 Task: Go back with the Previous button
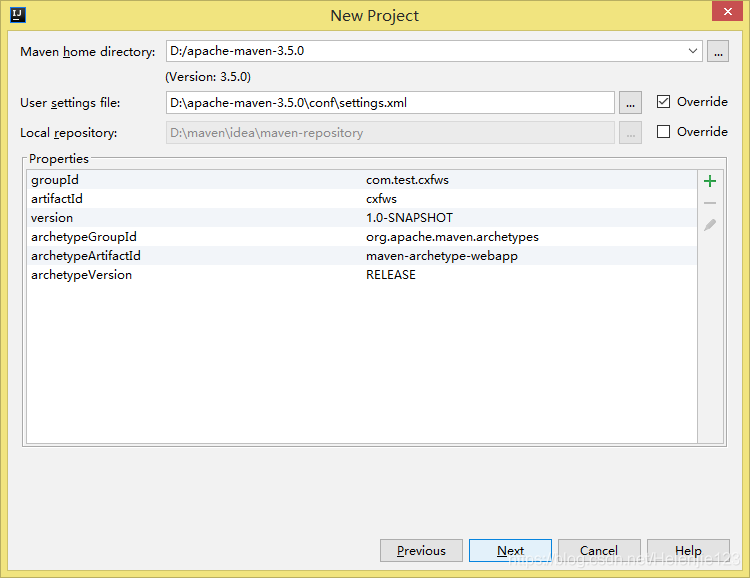tap(421, 551)
